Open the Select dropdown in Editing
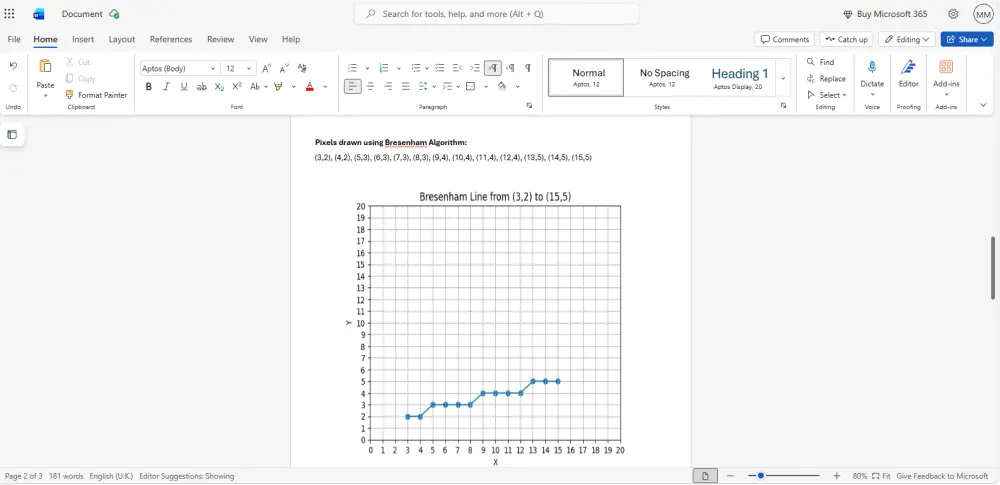 (x=827, y=95)
